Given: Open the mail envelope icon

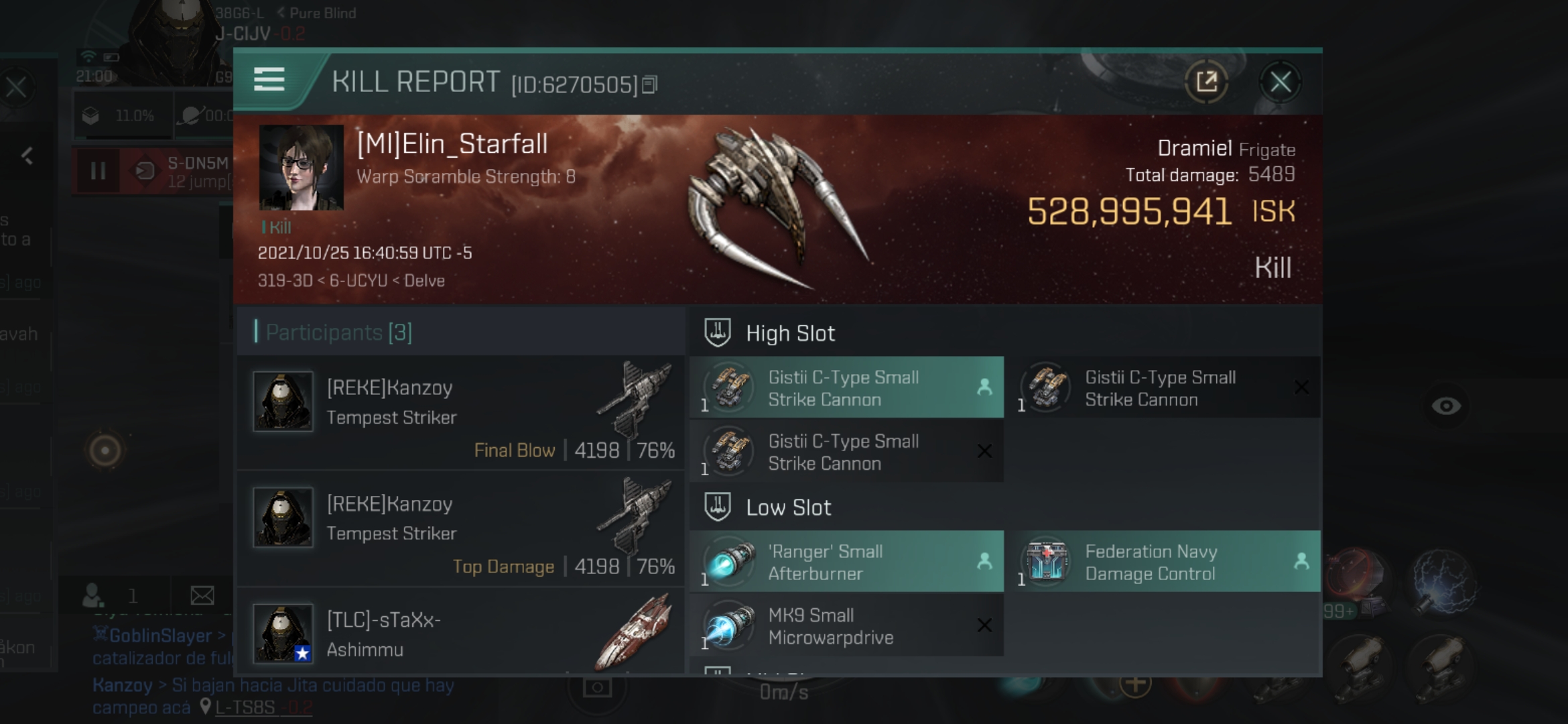Looking at the screenshot, I should 202,595.
